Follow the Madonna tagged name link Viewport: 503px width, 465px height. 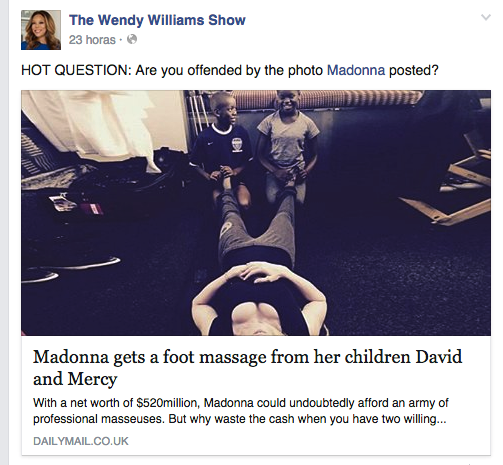pos(356,70)
